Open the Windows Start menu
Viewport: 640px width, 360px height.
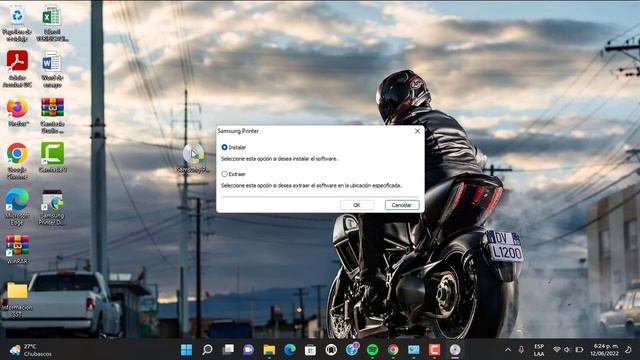(186, 350)
